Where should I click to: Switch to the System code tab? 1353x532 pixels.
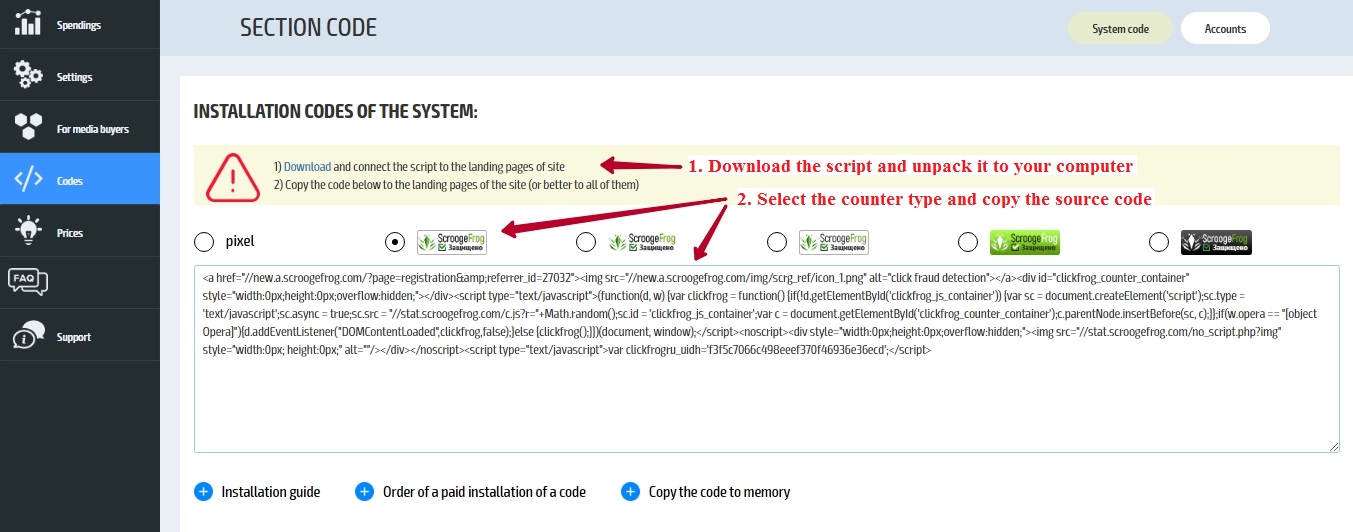click(x=1120, y=29)
